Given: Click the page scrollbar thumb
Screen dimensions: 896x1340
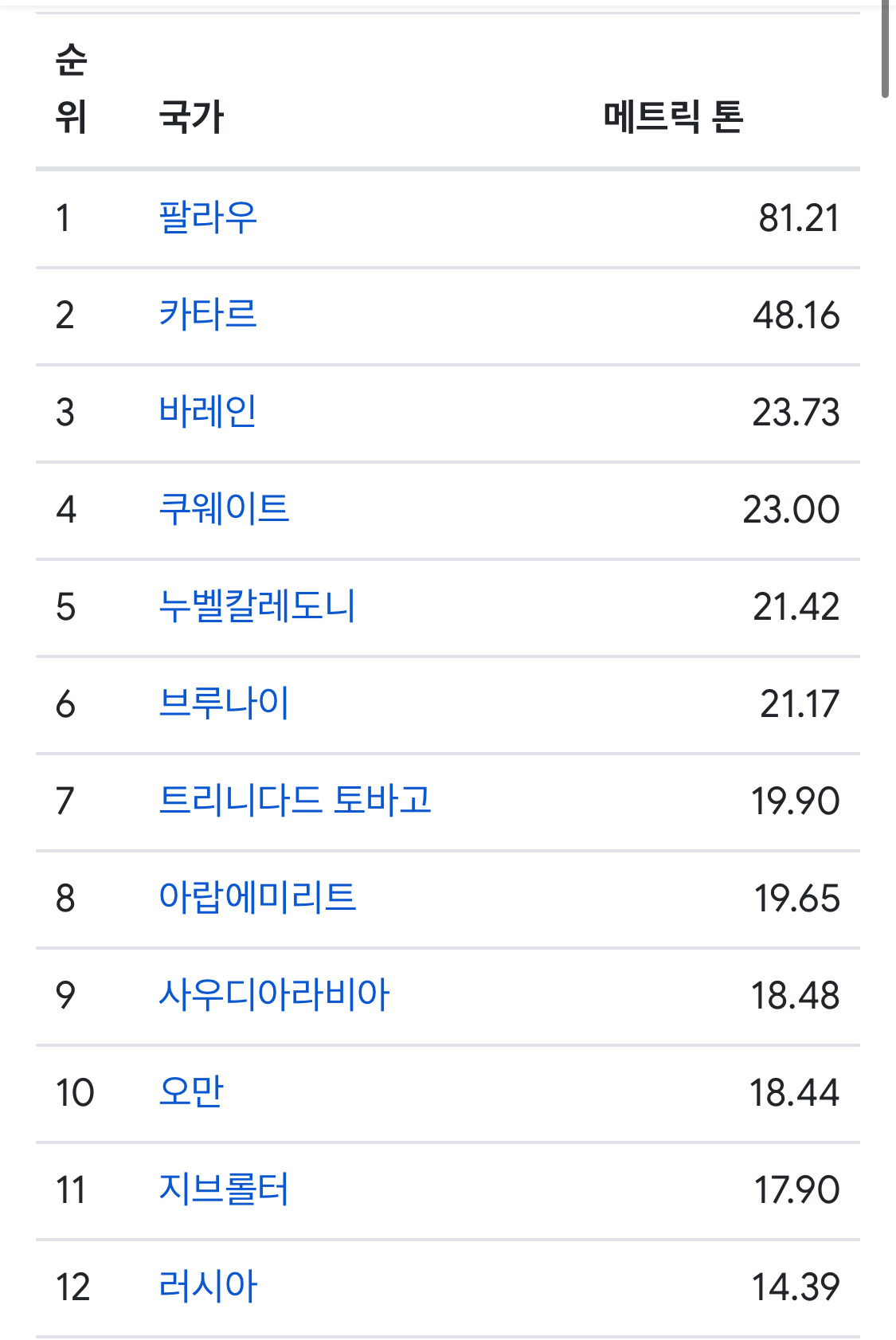Looking at the screenshot, I should tap(886, 48).
